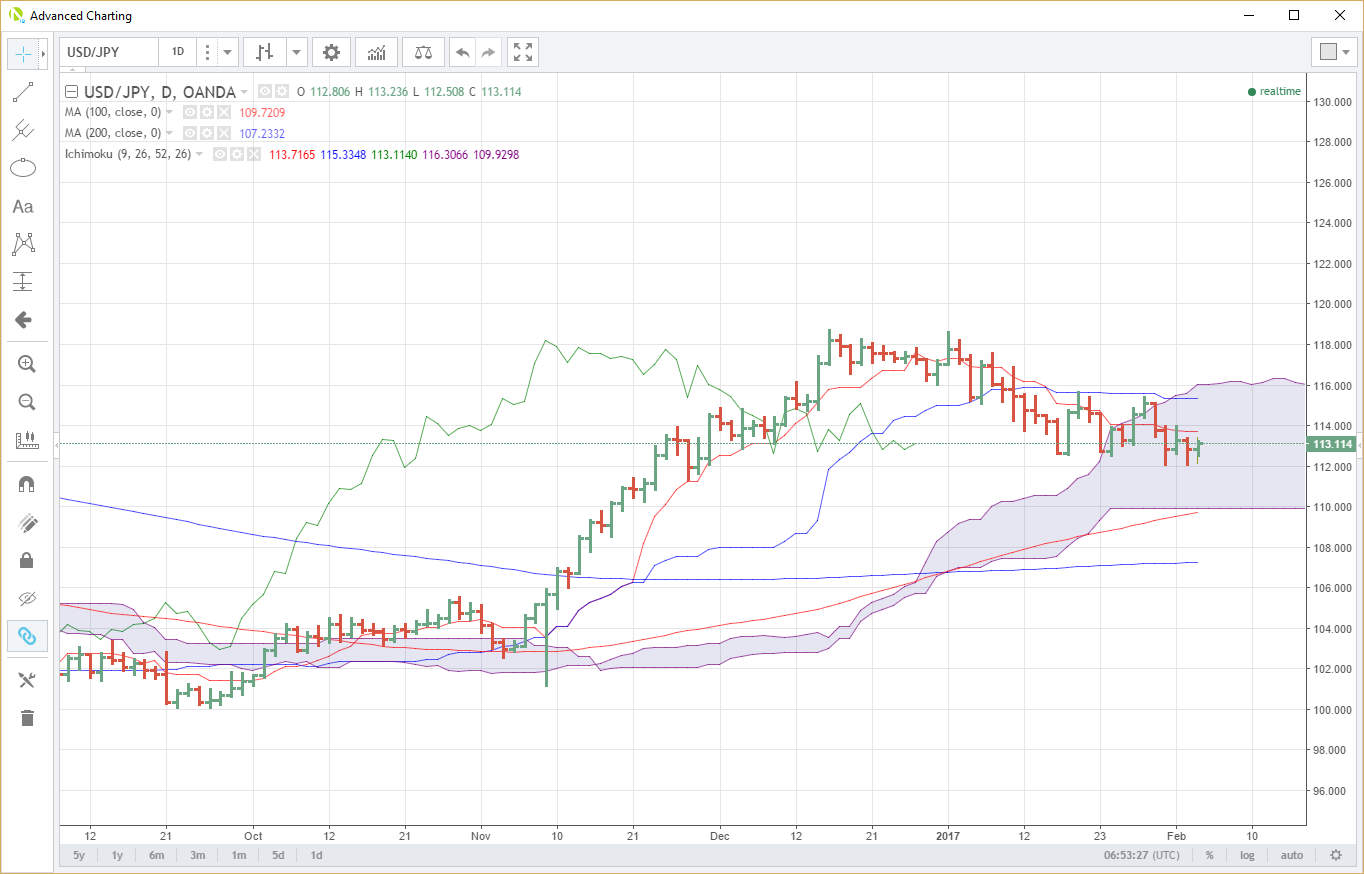Toggle magnet mode

[x=27, y=484]
